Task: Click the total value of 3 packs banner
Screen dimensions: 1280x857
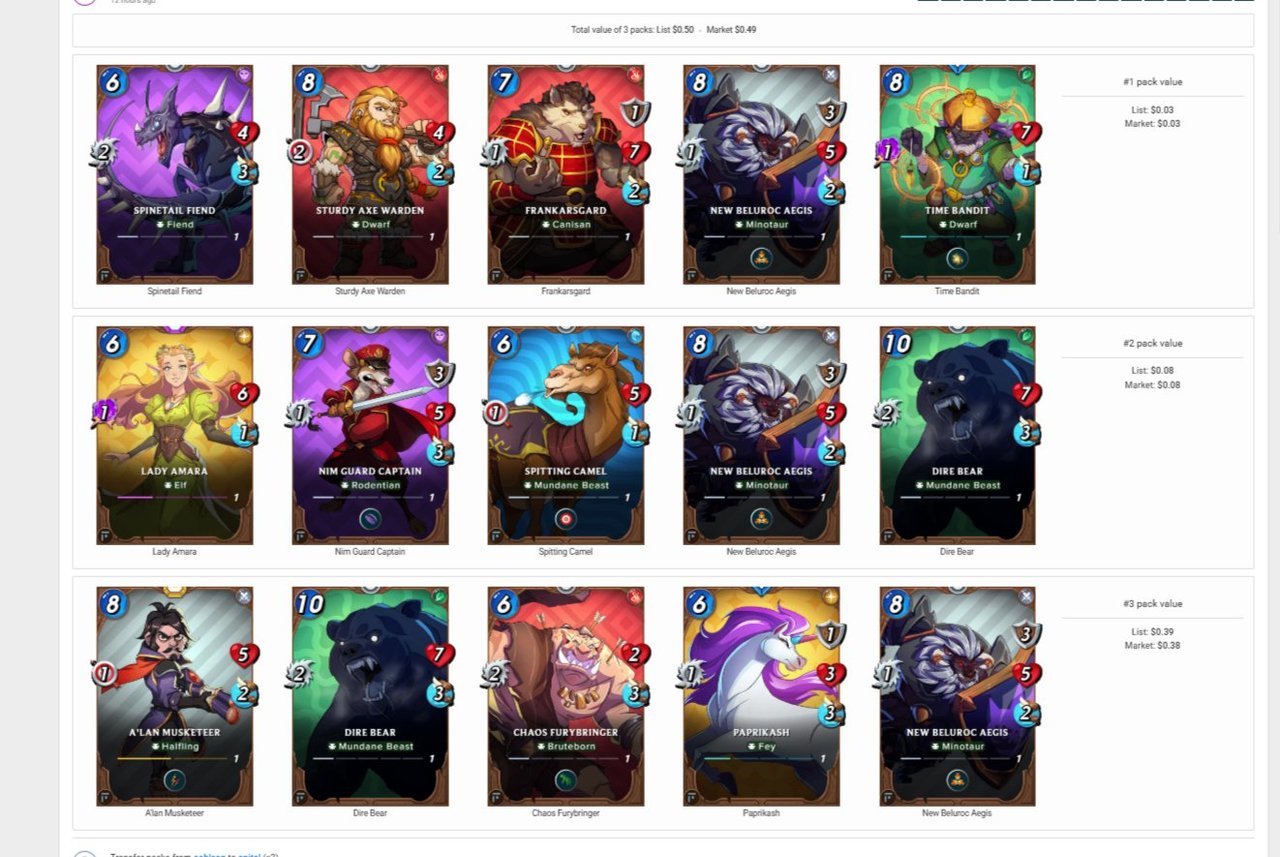Action: tap(663, 30)
